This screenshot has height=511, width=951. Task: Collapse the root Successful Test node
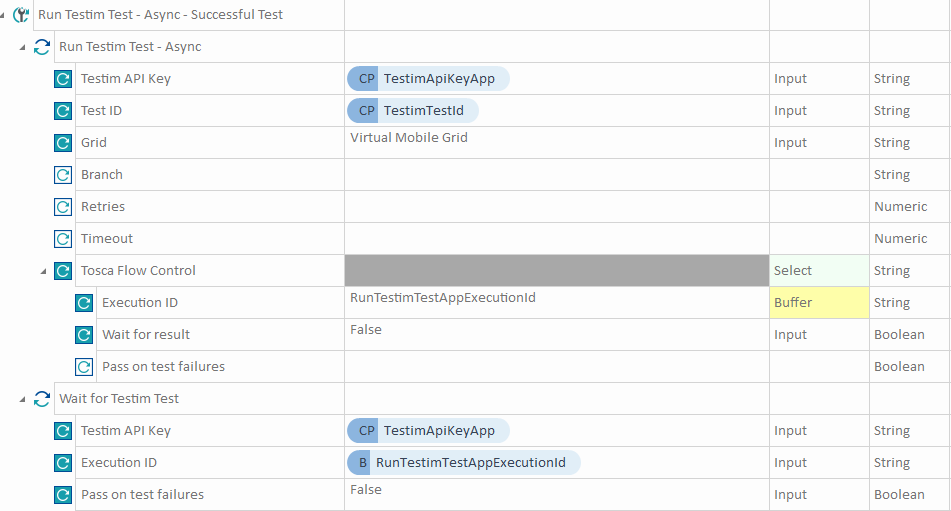point(4,15)
